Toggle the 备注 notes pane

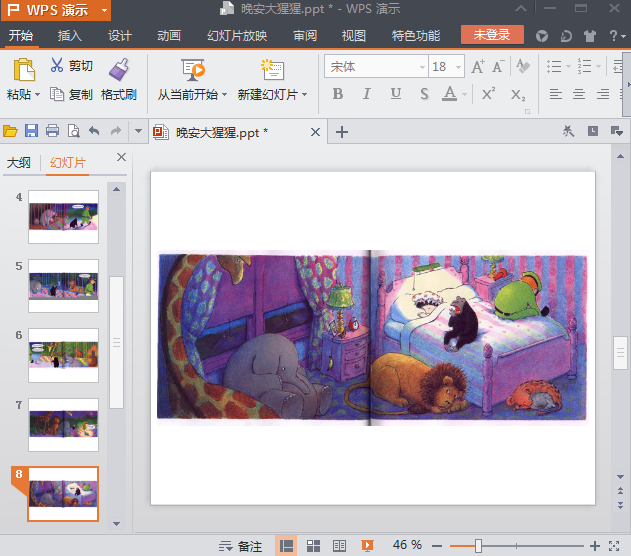tap(240, 546)
